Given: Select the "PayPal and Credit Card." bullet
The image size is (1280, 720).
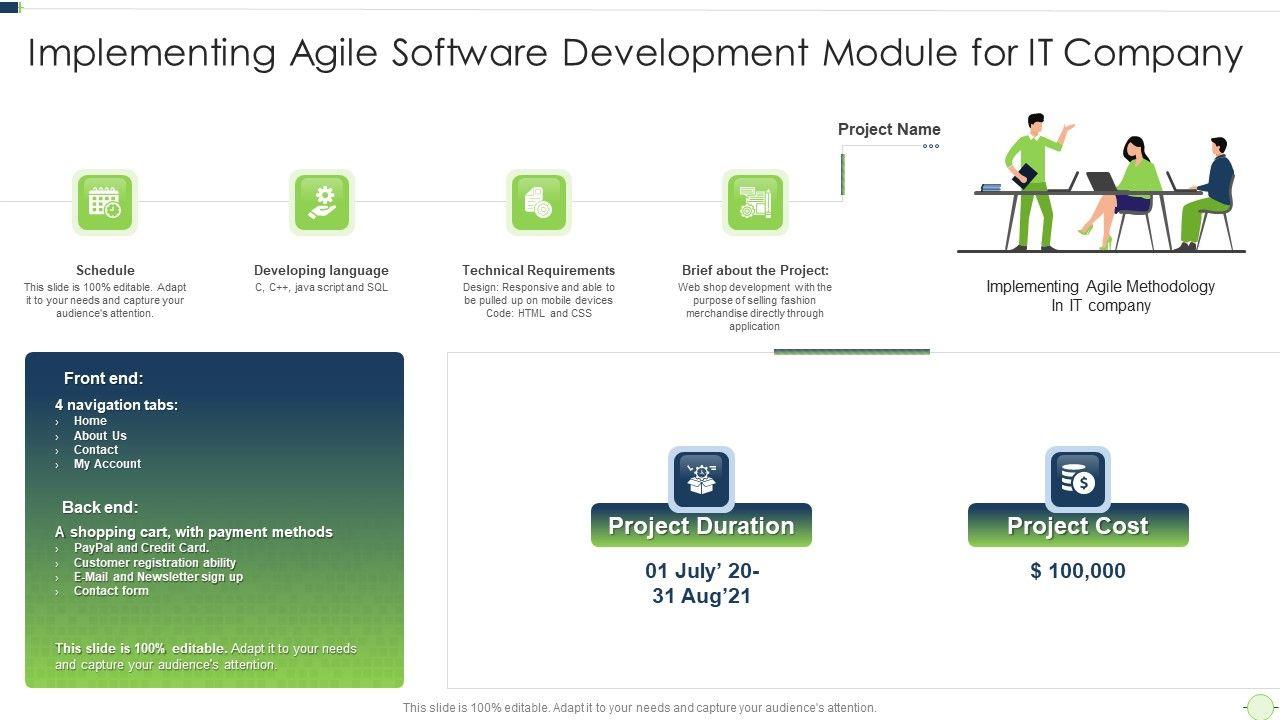Looking at the screenshot, I should [x=141, y=548].
